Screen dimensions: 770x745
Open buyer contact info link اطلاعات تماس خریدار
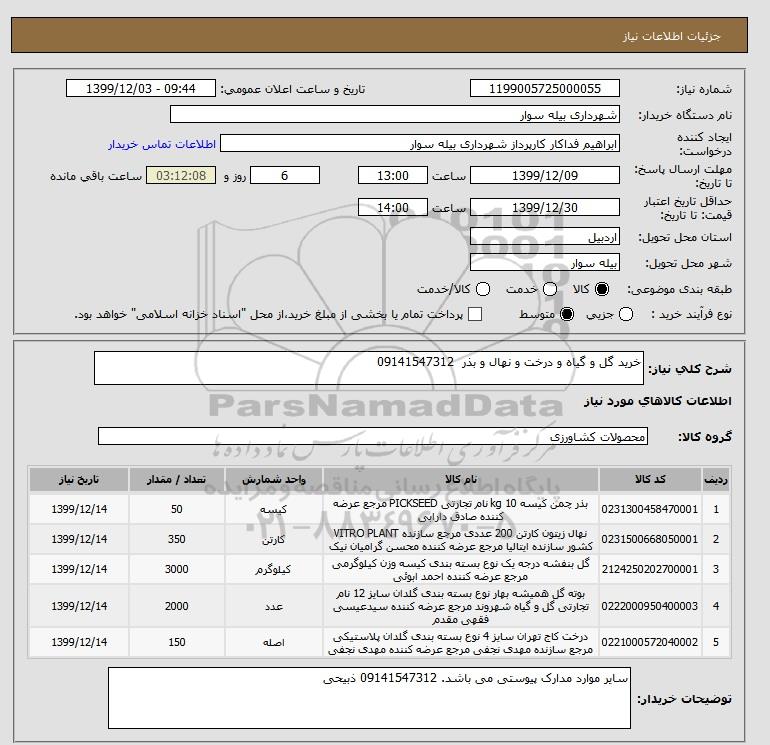point(162,144)
